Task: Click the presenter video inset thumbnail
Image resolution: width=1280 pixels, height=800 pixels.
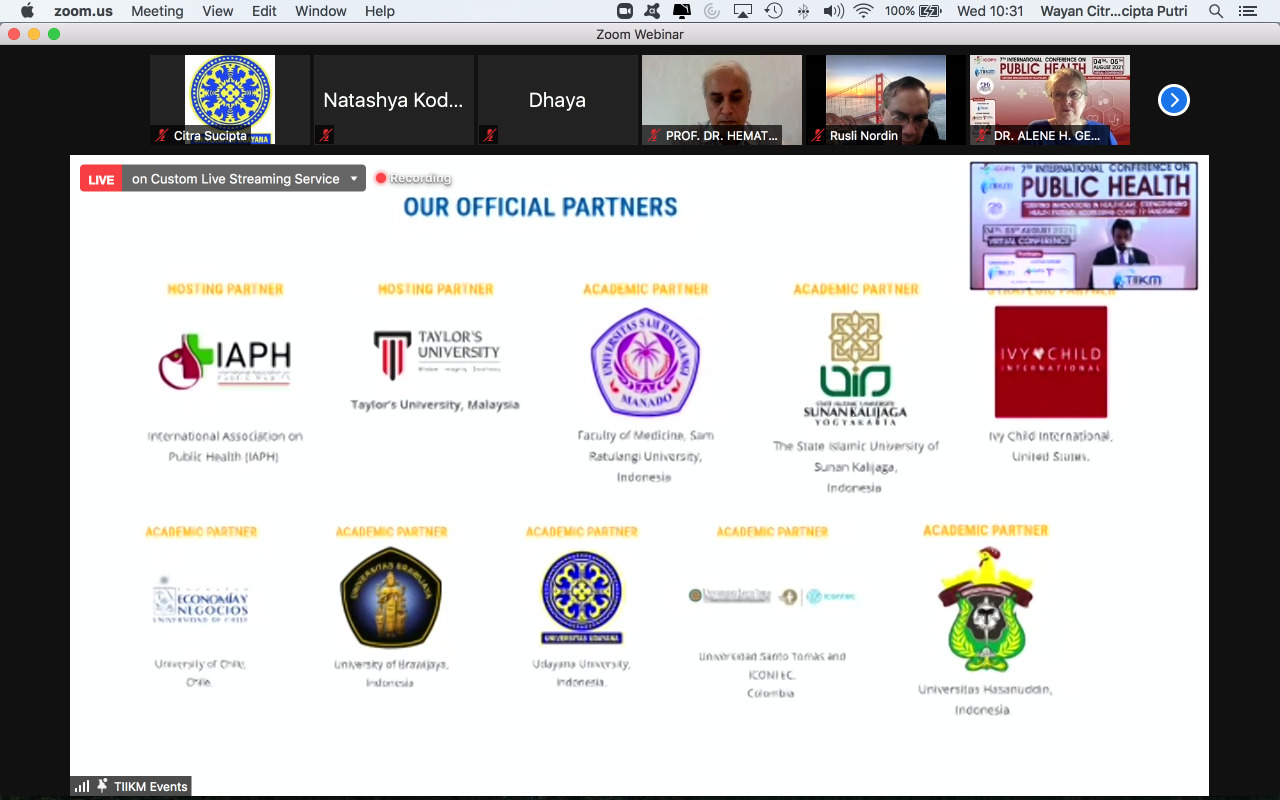Action: [x=1084, y=226]
